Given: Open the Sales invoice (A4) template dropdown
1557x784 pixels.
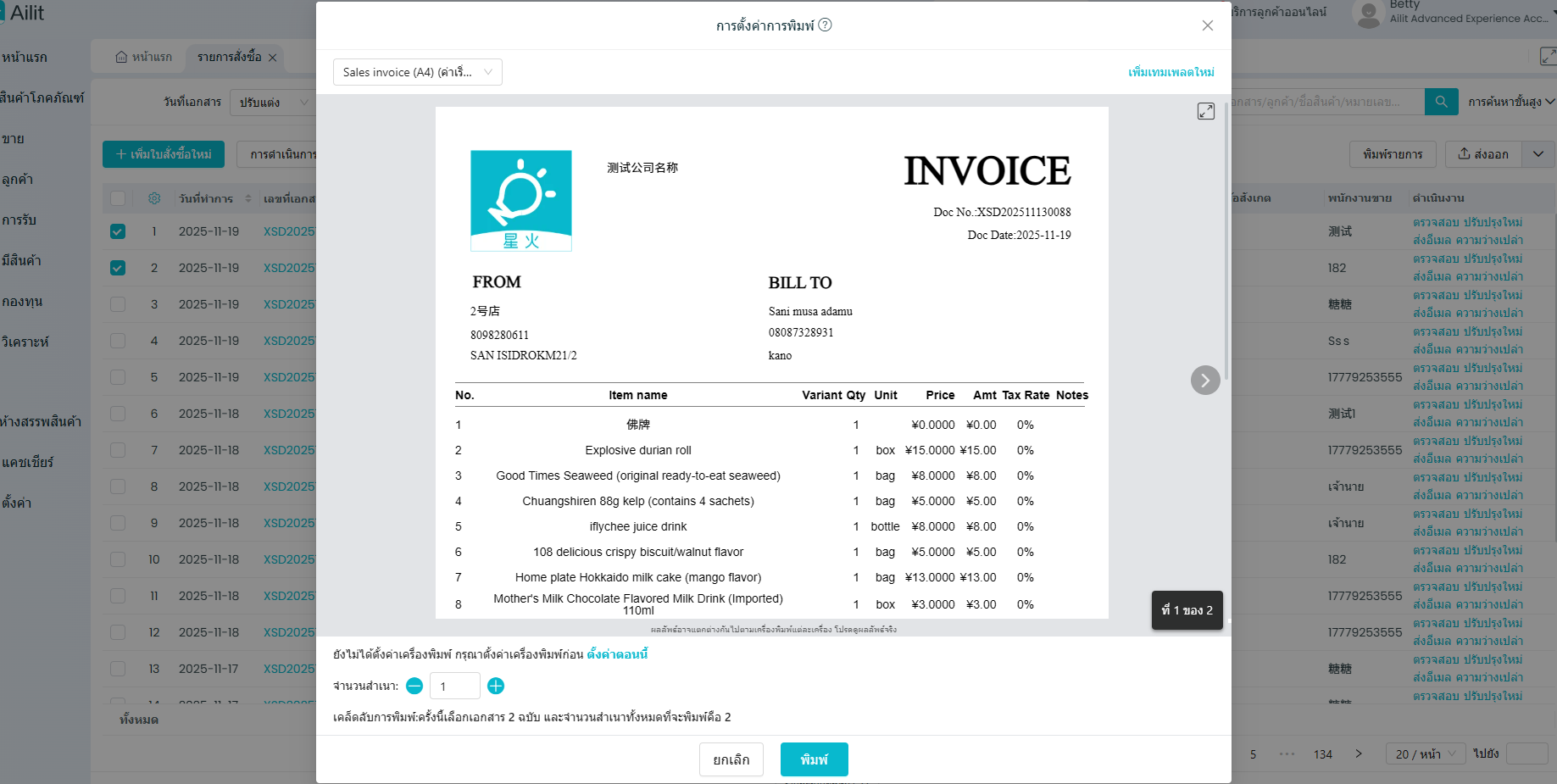Looking at the screenshot, I should (x=417, y=72).
